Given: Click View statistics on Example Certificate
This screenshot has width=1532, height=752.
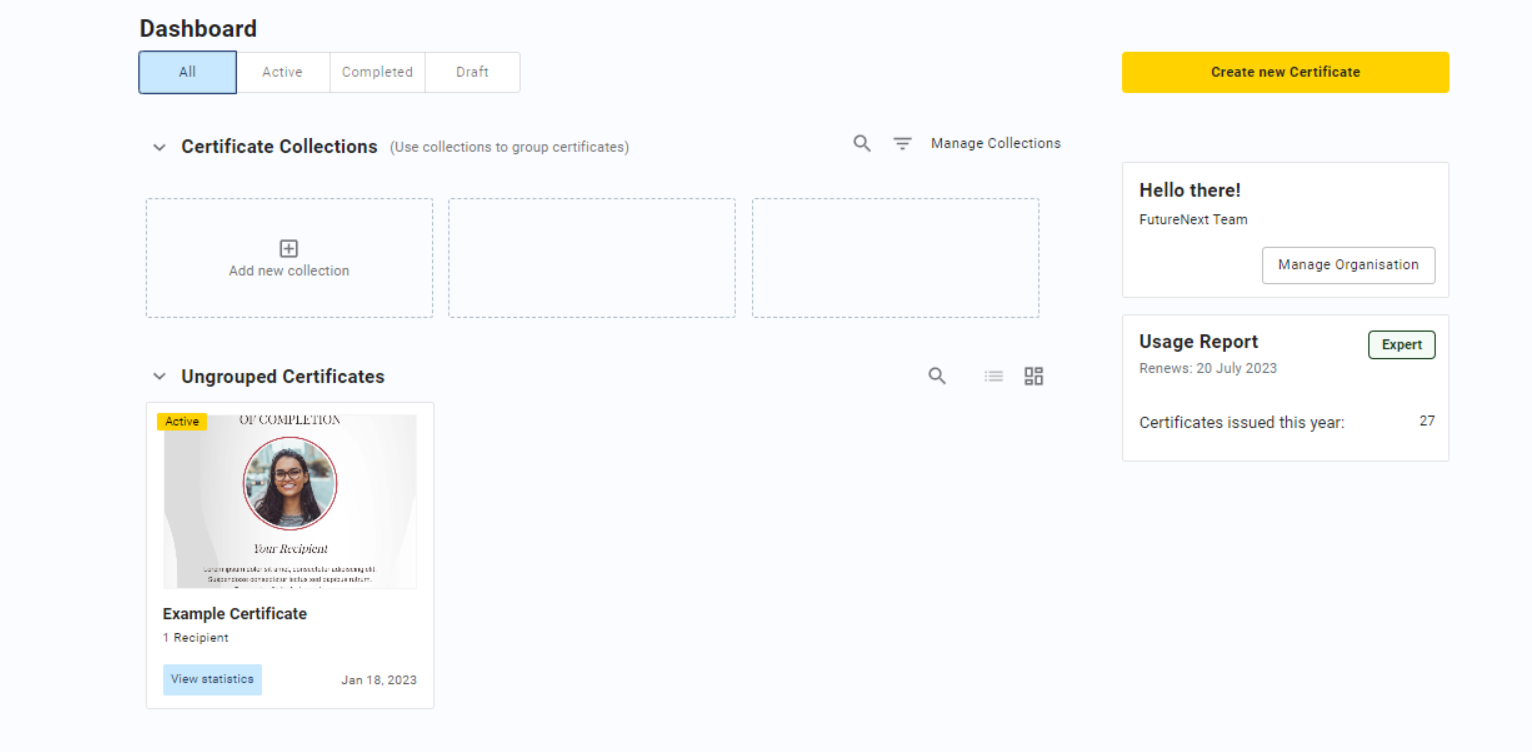Looking at the screenshot, I should coord(212,679).
